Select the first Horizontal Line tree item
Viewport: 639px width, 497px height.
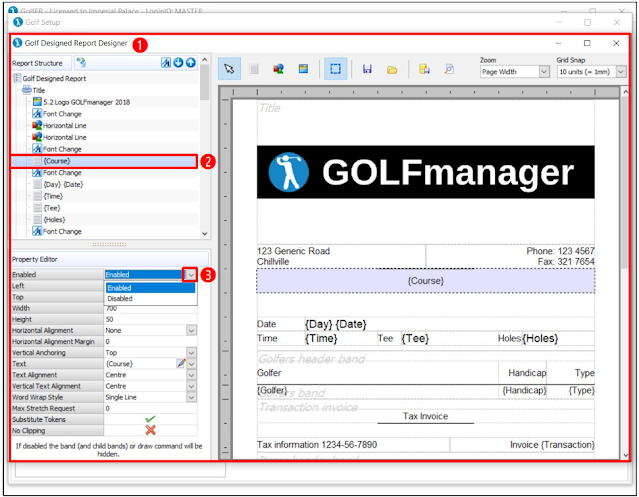click(x=64, y=125)
